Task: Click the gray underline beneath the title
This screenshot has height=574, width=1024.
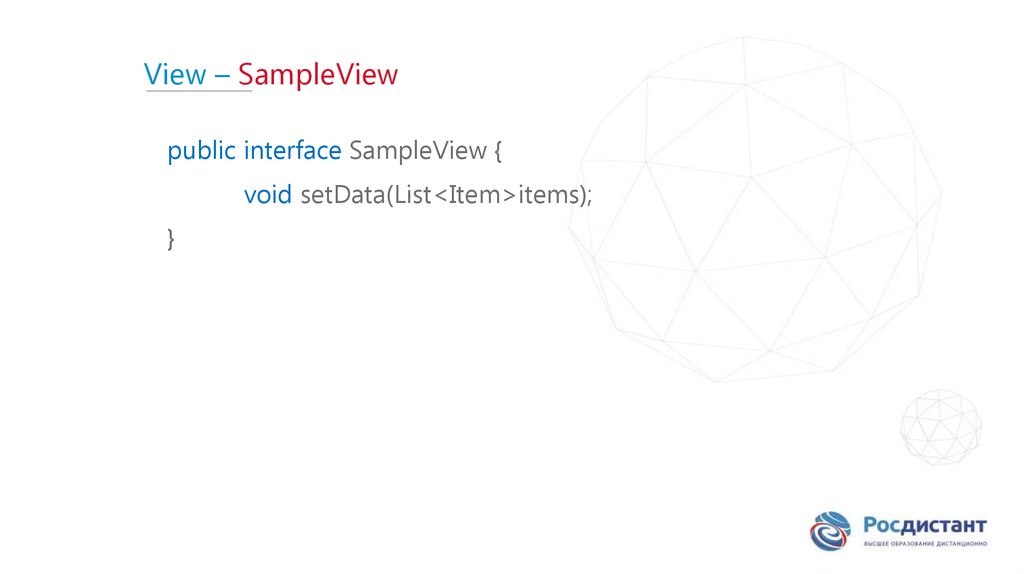Action: [x=199, y=92]
